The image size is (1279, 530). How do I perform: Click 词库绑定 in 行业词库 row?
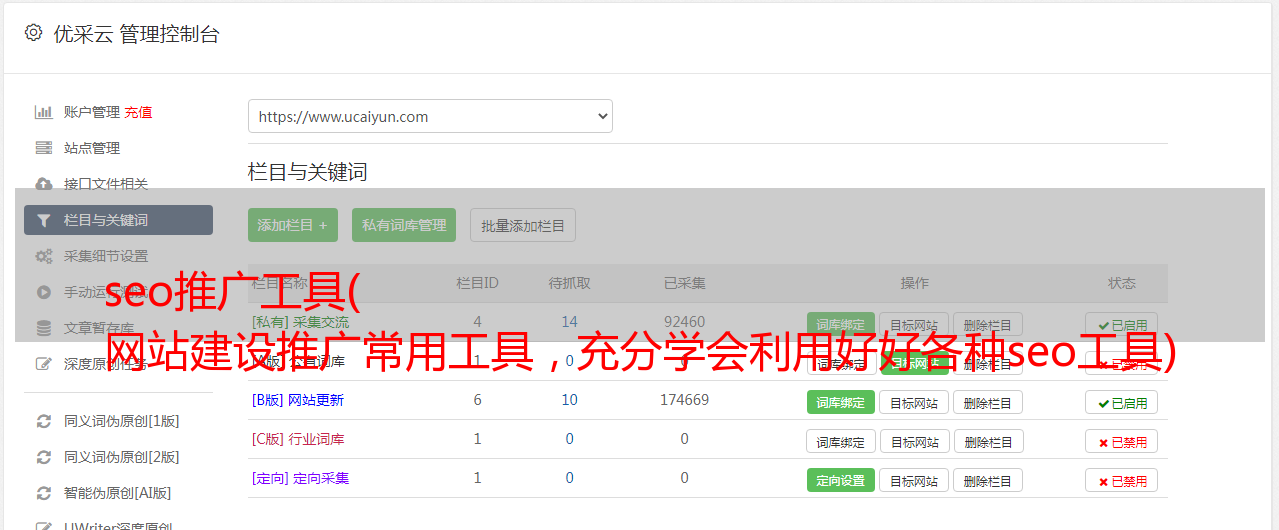click(x=840, y=441)
